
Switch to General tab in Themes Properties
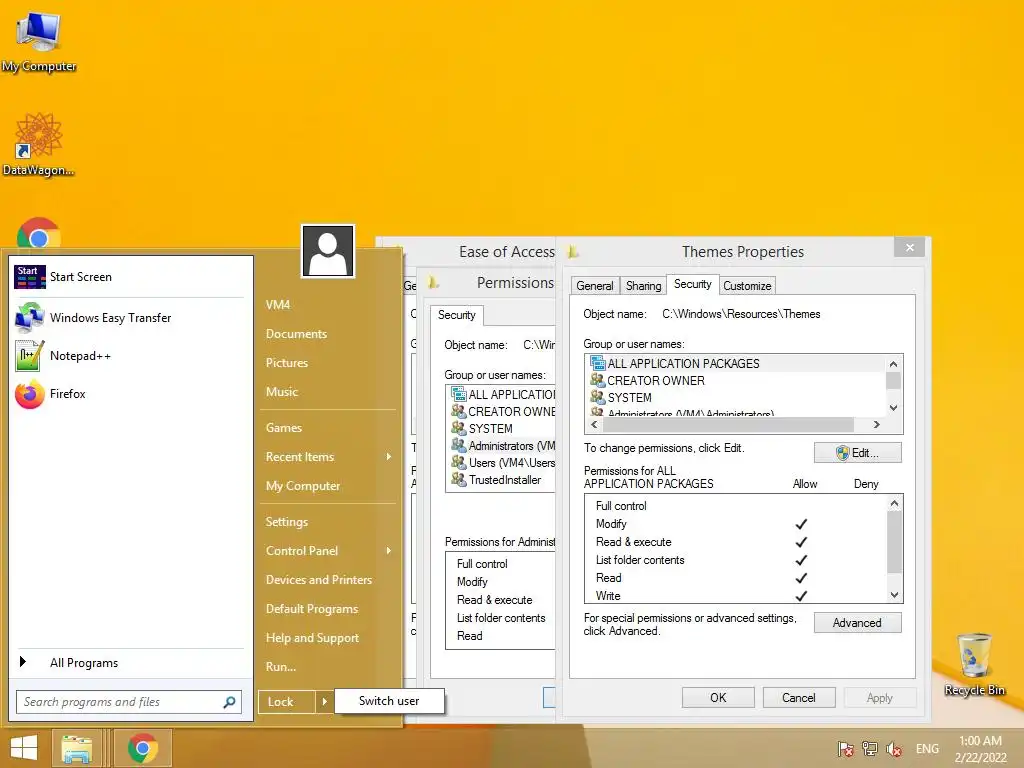coord(594,286)
